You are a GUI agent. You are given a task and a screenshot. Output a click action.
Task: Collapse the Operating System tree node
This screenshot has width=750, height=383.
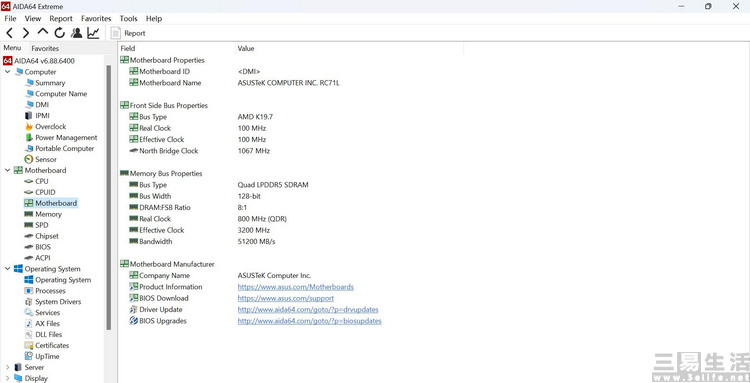tap(7, 269)
